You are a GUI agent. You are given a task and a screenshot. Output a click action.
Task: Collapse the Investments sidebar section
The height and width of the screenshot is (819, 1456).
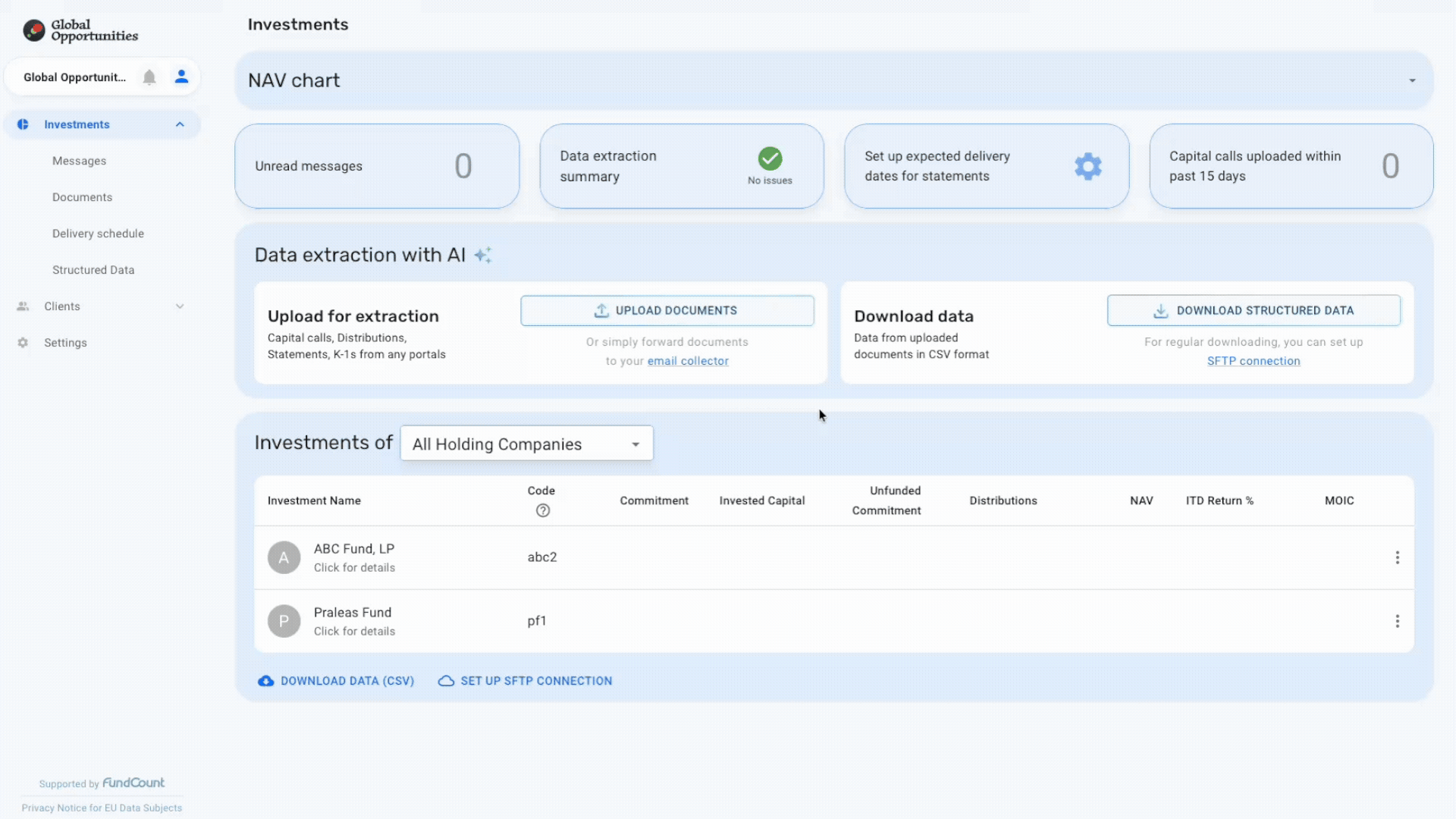[180, 124]
